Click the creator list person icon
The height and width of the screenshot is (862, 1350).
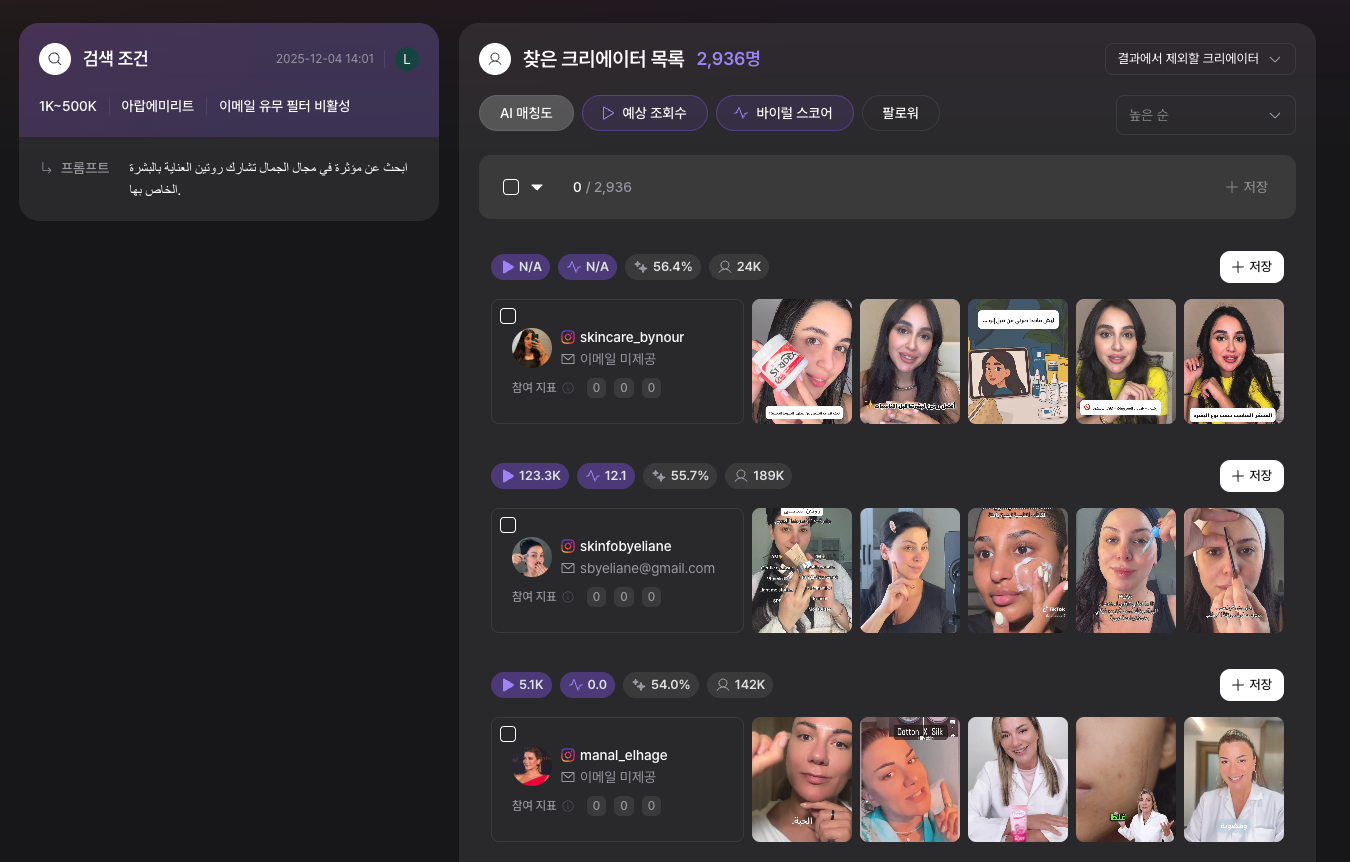[x=494, y=59]
